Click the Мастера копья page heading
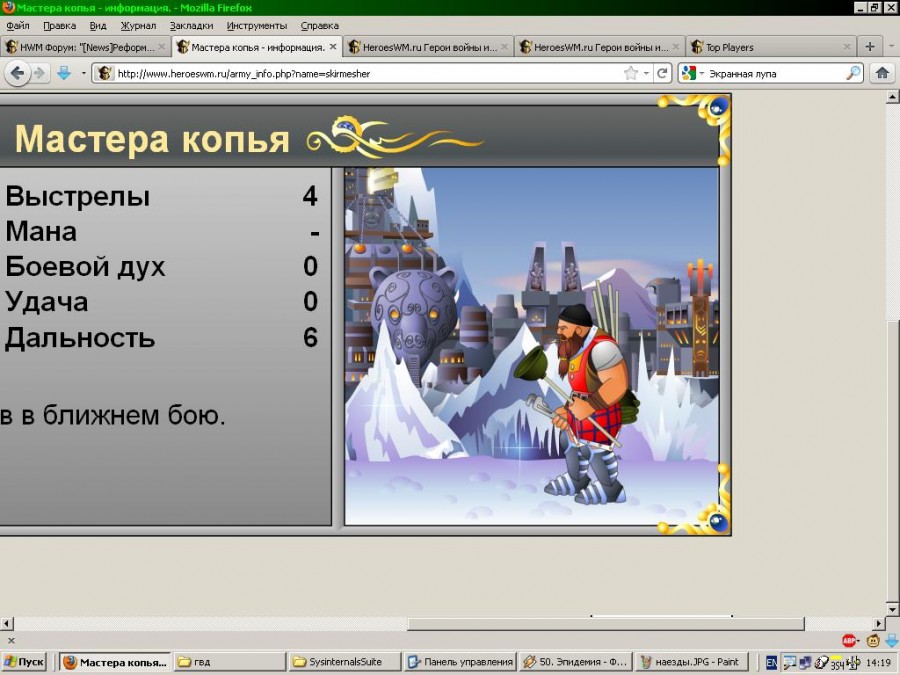This screenshot has height=675, width=900. [x=152, y=138]
